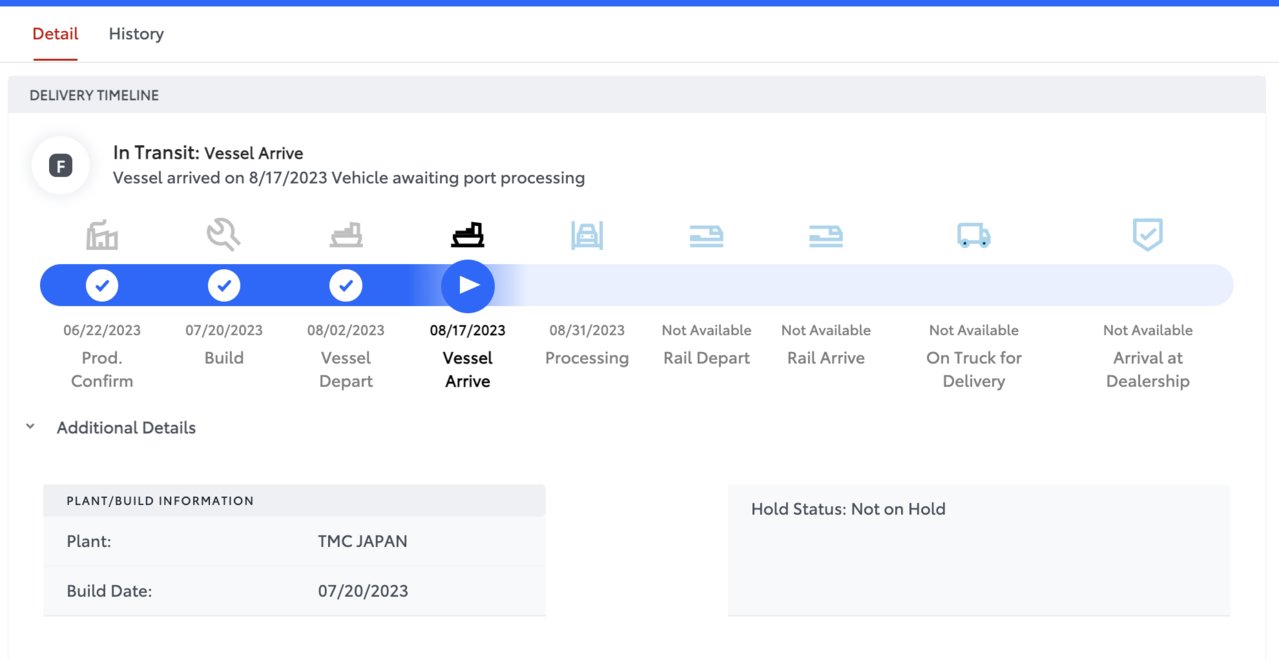The height and width of the screenshot is (660, 1279).
Task: Click the Vessel Depart label
Action: point(346,369)
